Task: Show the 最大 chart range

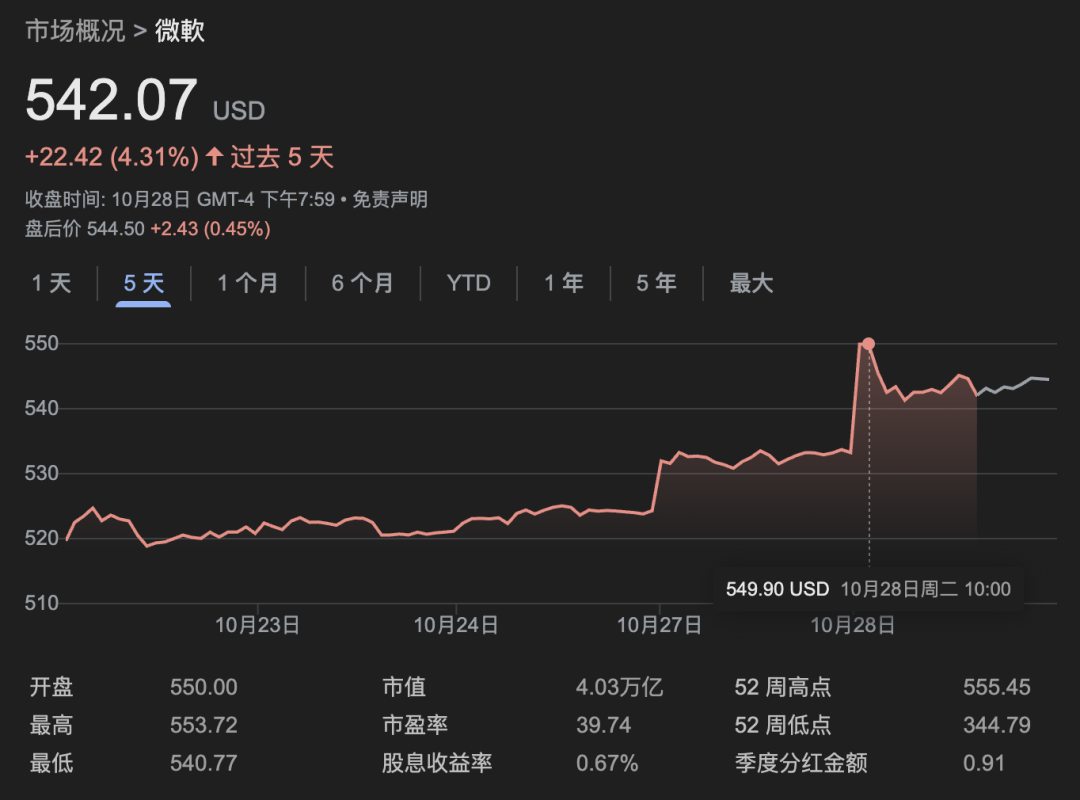Action: coord(751,284)
